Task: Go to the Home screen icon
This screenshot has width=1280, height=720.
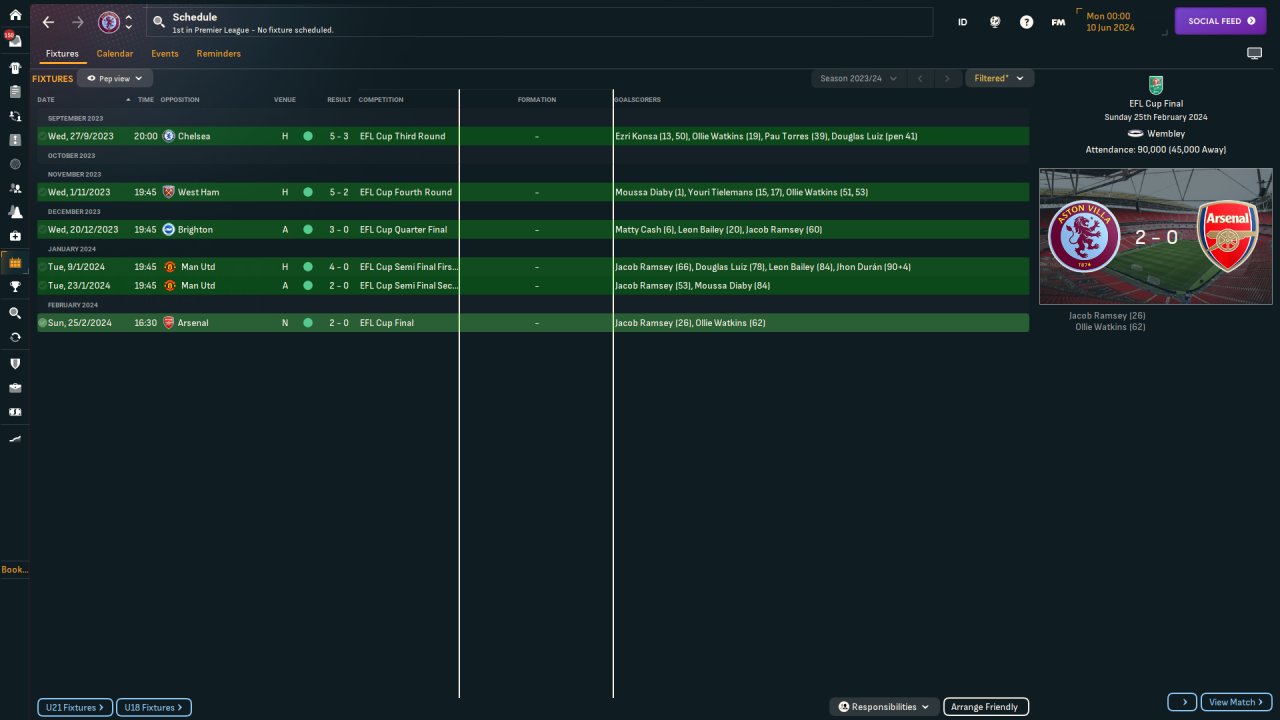Action: click(15, 15)
